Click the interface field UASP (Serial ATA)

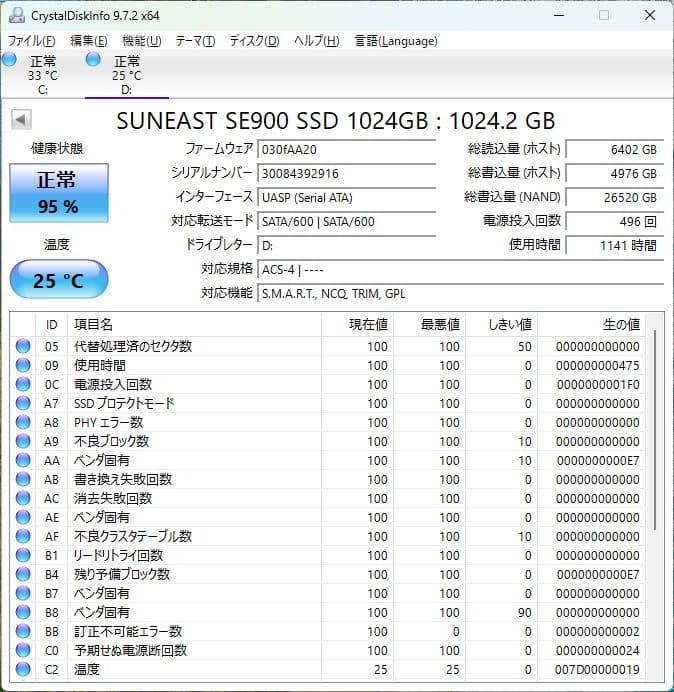(x=346, y=197)
